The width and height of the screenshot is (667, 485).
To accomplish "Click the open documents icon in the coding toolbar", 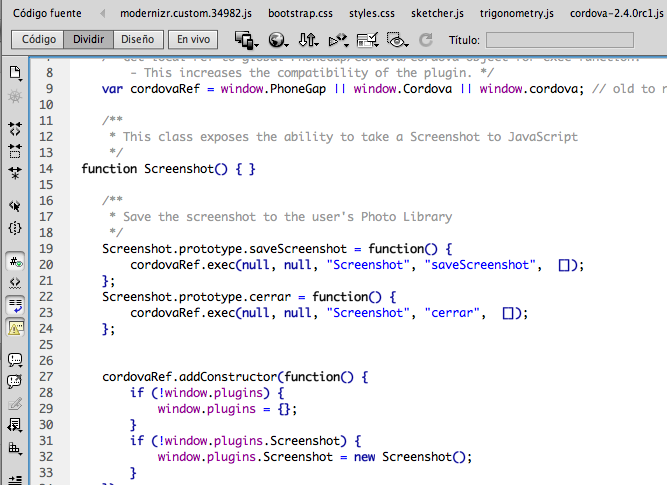I will point(15,73).
